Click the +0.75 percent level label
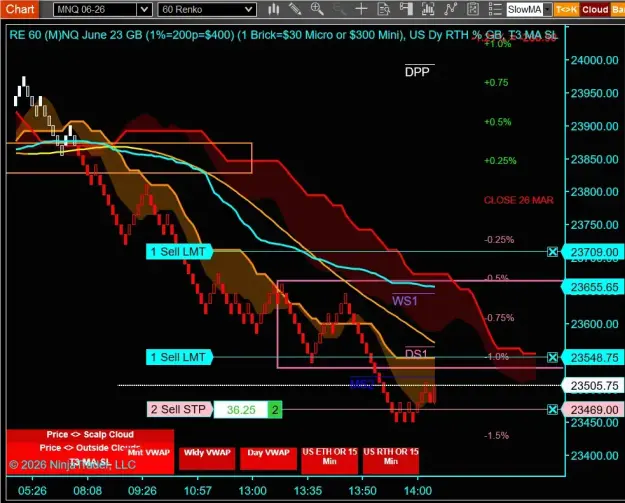 click(496, 83)
